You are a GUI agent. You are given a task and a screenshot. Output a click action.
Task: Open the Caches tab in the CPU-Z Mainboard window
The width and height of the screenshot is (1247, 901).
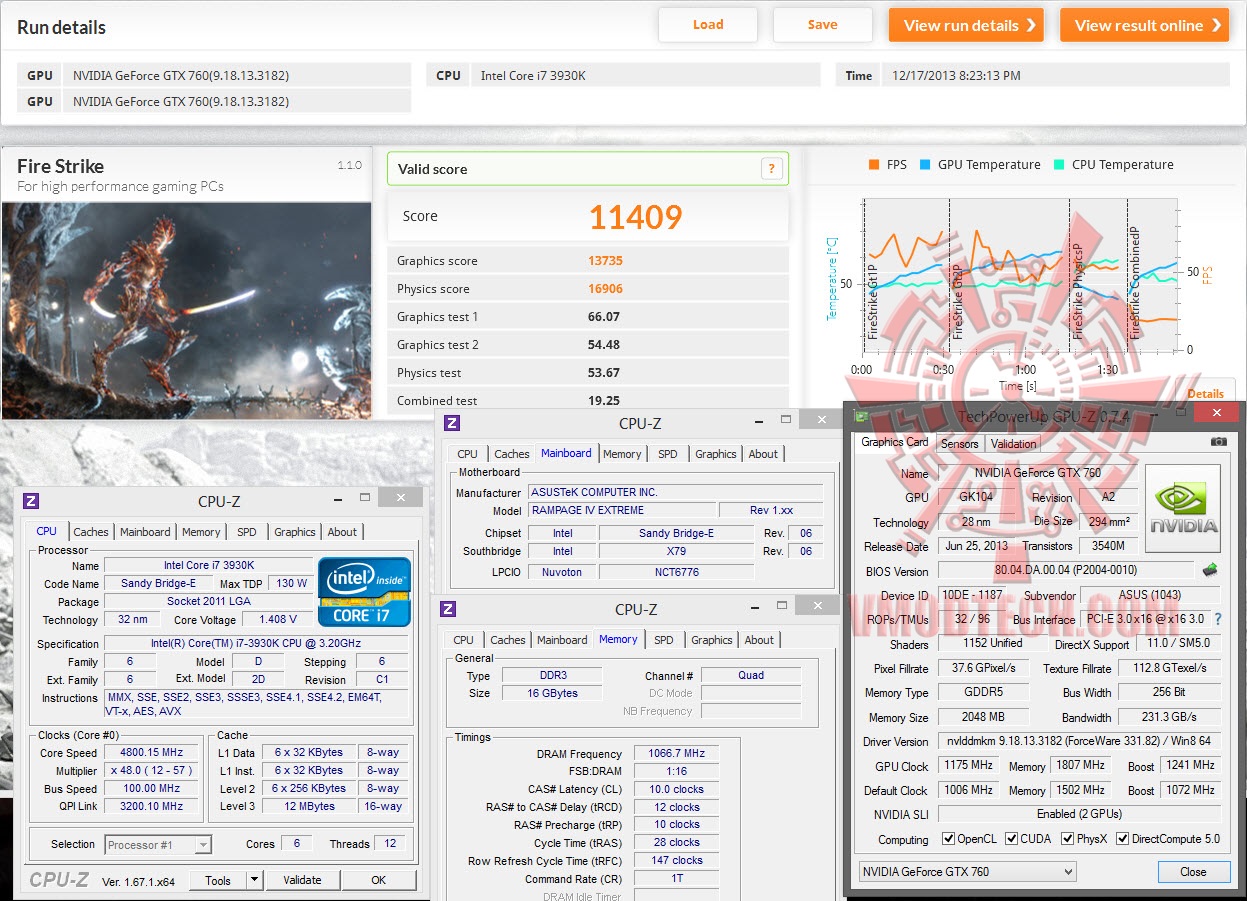click(512, 454)
